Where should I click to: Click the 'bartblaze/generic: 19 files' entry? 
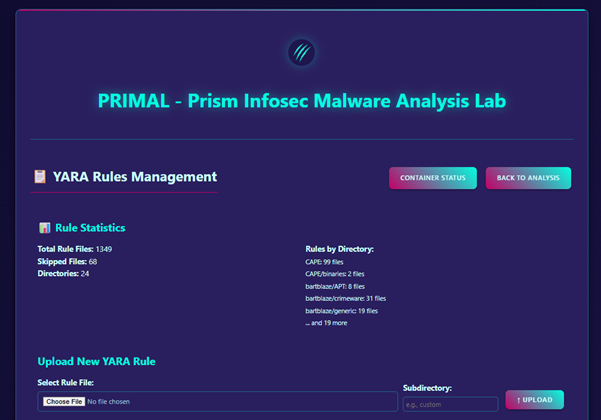tap(342, 311)
